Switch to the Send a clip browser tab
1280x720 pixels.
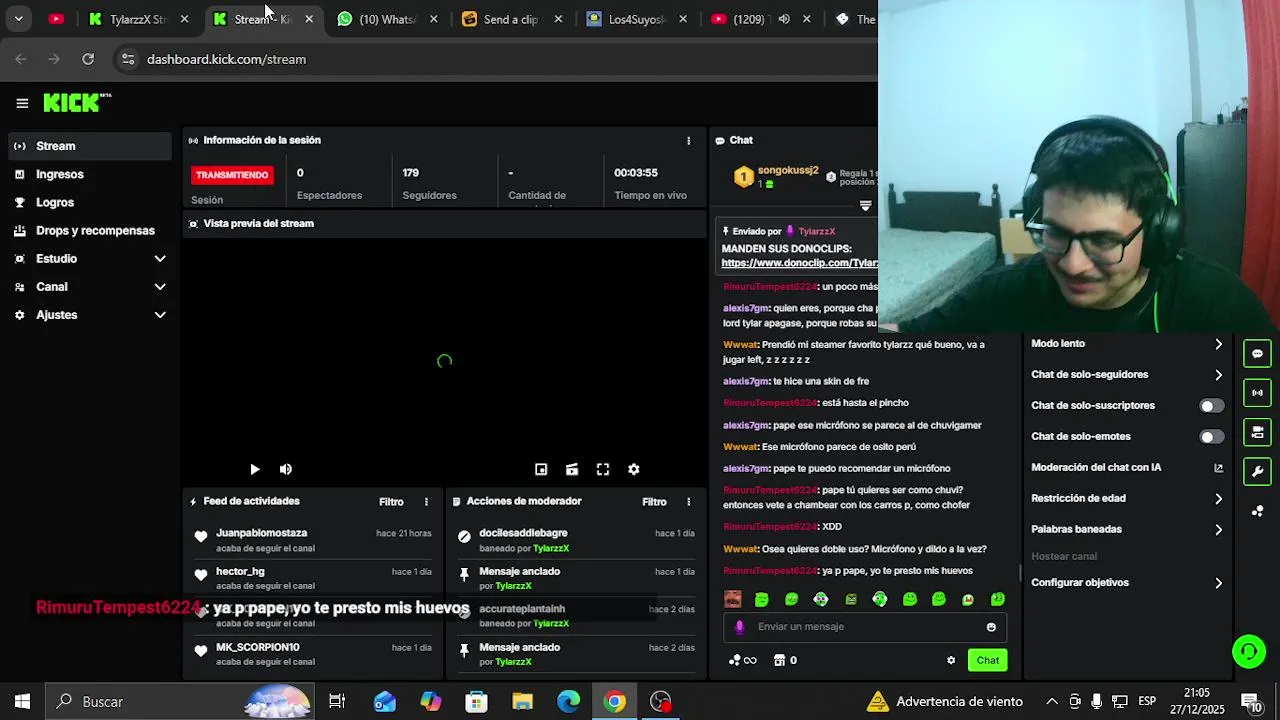(x=511, y=19)
